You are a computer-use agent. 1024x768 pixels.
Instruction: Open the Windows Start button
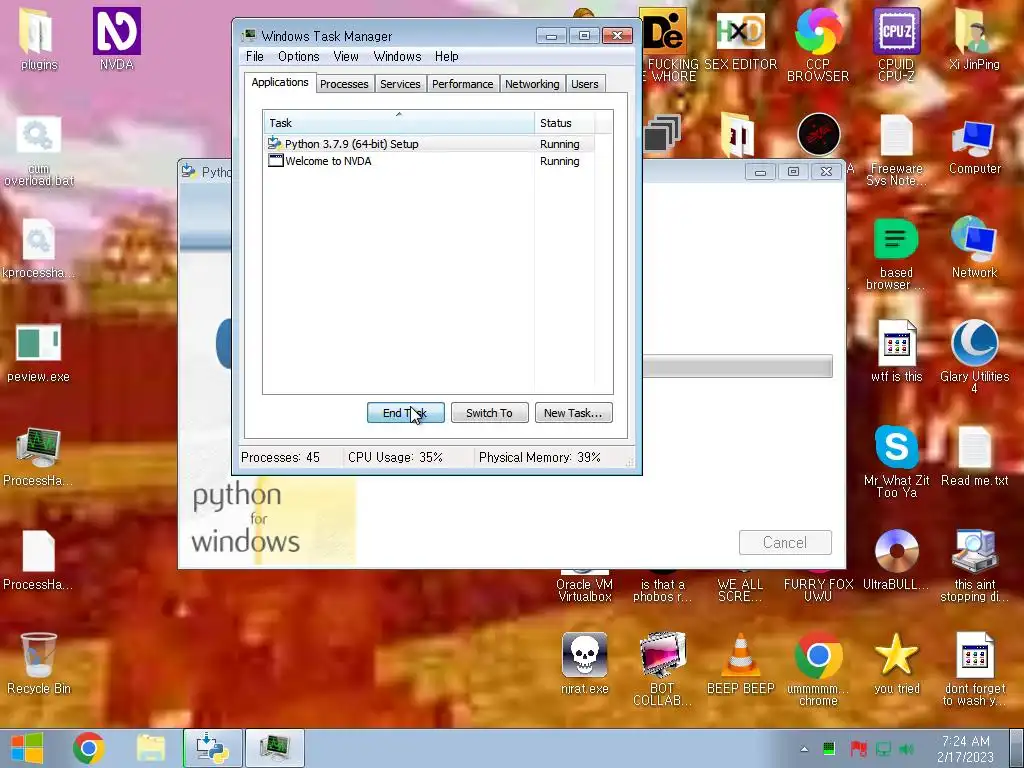pos(27,748)
